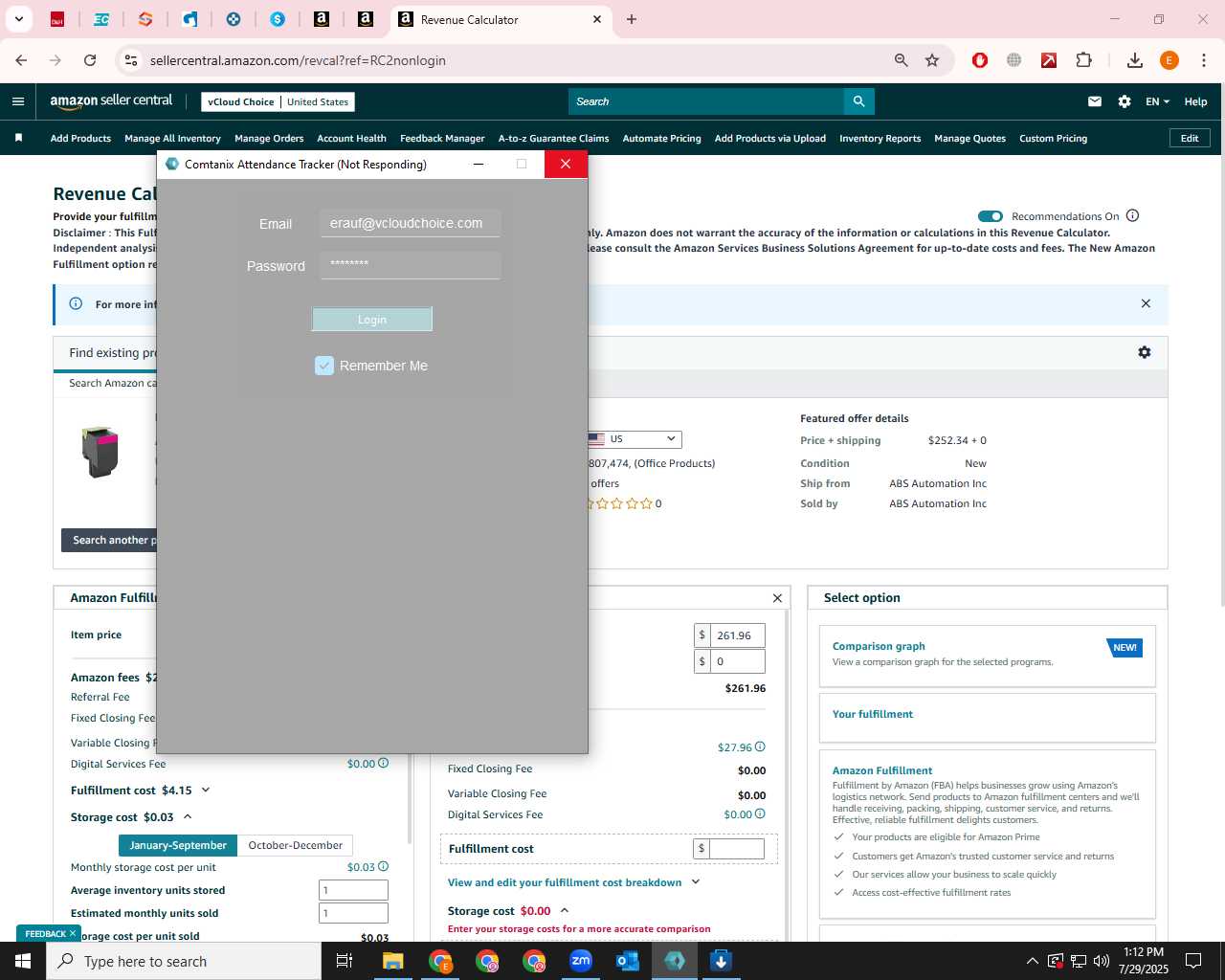Screen dimensions: 1225x980
Task: Select the October-December storage period
Action: pos(295,845)
